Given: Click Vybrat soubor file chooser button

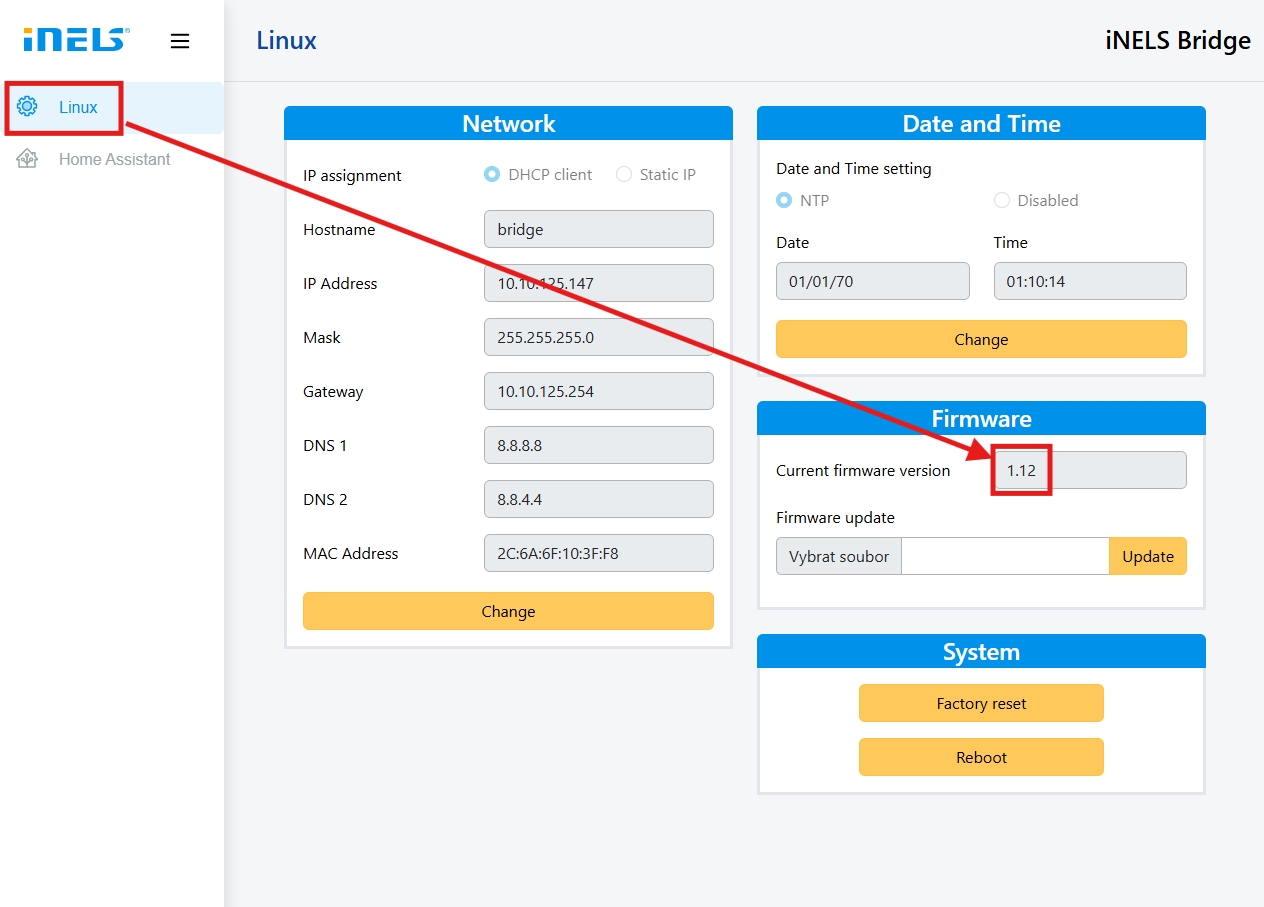Looking at the screenshot, I should pyautogui.click(x=838, y=556).
